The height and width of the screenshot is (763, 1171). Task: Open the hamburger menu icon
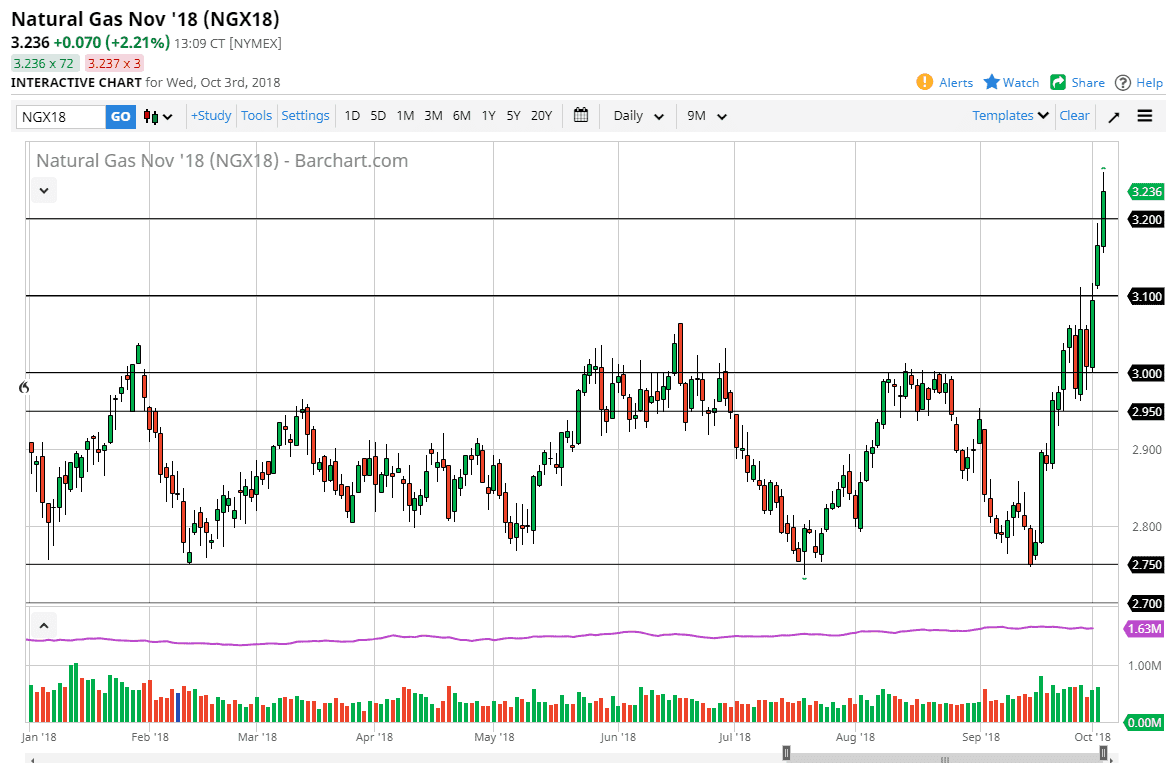[x=1145, y=116]
